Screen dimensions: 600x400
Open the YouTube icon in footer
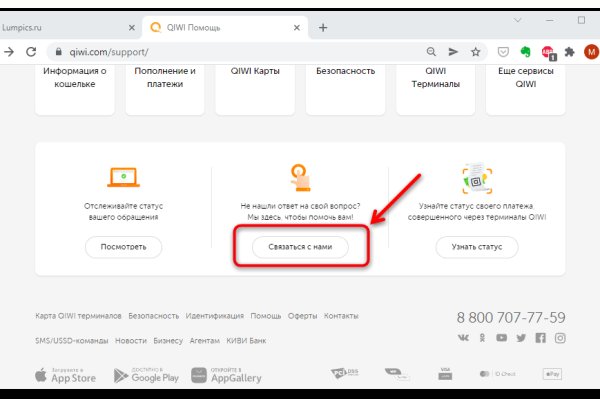[x=502, y=338]
